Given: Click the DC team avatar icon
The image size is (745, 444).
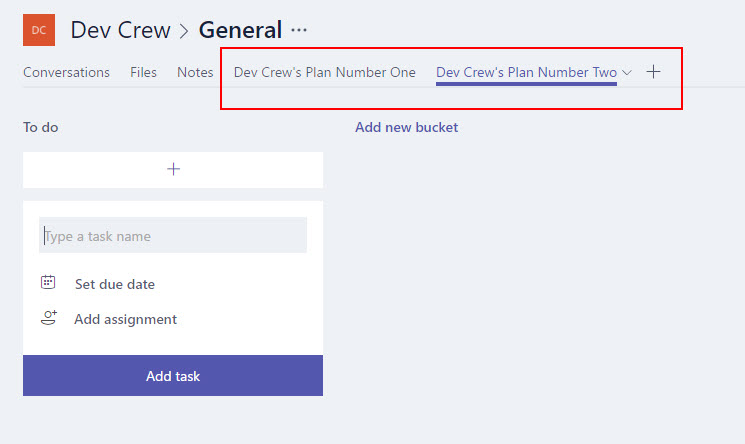Looking at the screenshot, I should 39,30.
